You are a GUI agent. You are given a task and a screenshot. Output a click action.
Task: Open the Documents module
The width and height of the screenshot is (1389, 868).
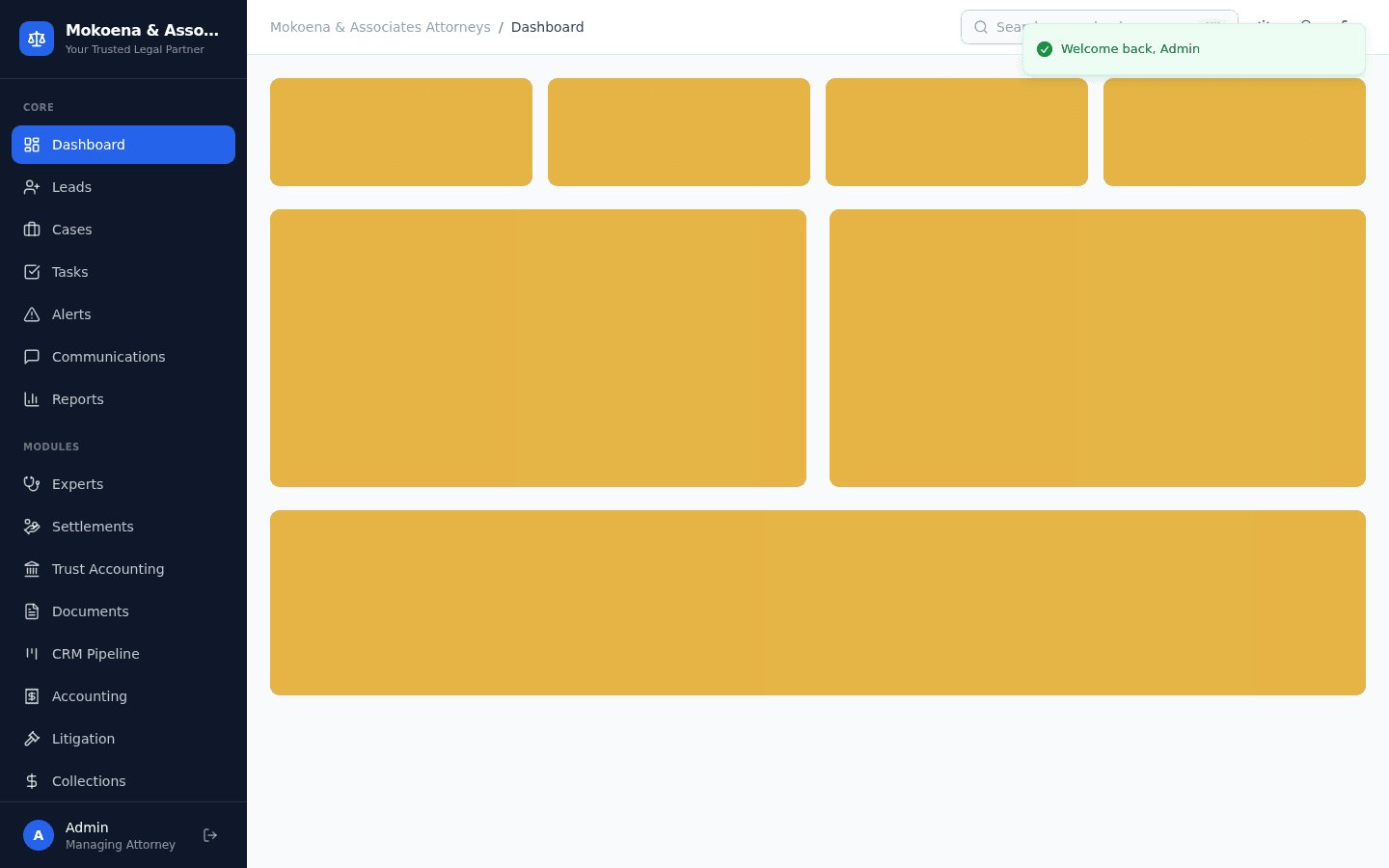pos(123,611)
